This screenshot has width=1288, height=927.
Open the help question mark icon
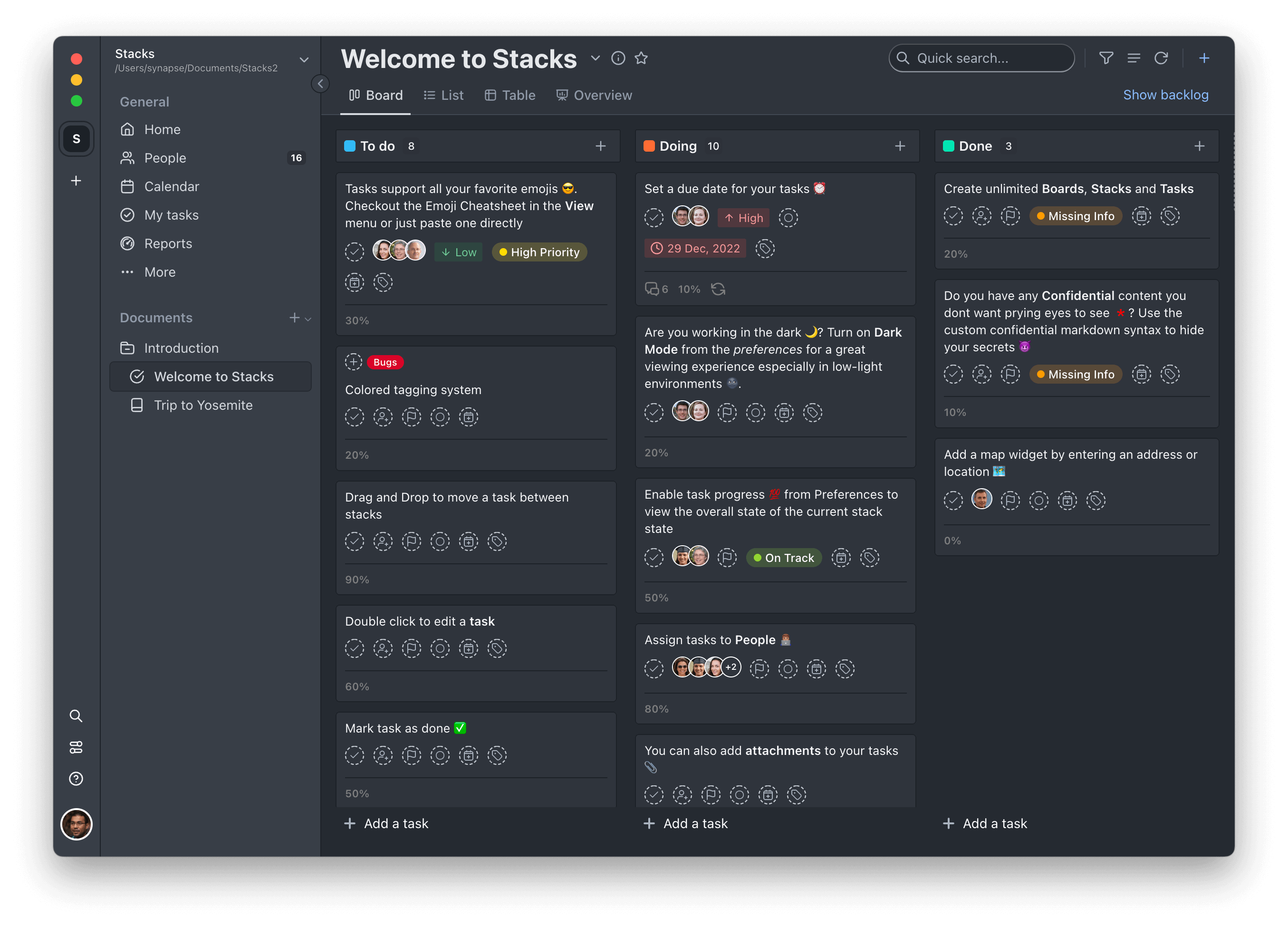76,779
